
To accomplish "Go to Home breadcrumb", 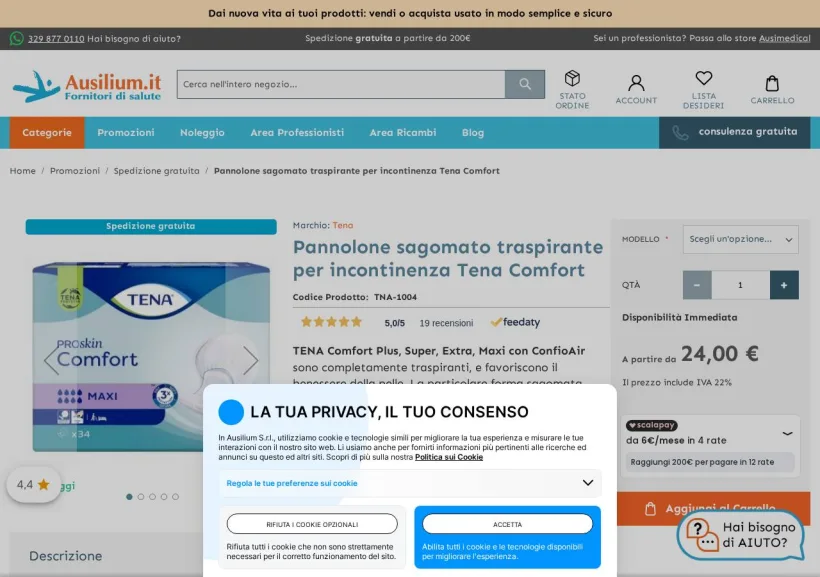I will tap(22, 171).
